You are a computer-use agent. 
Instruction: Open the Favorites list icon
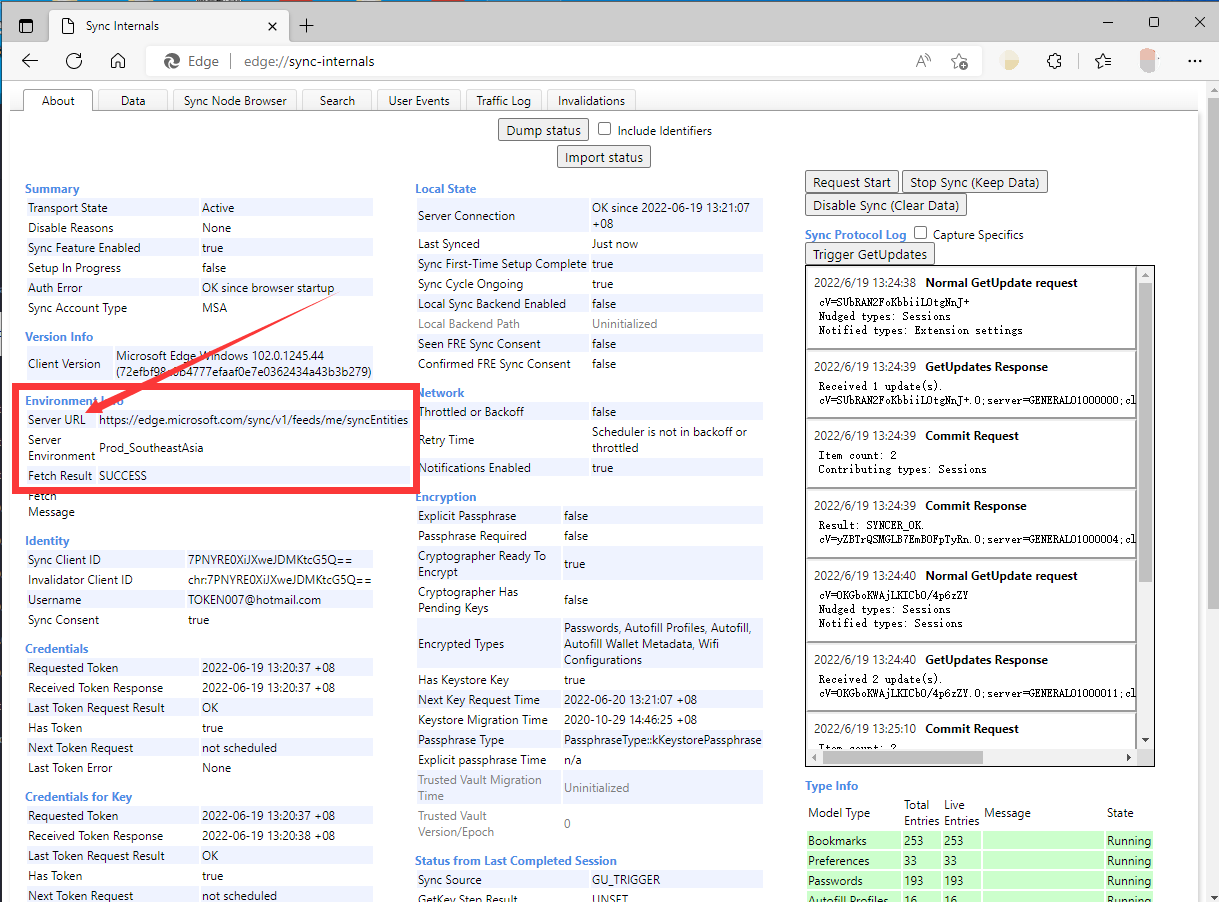tap(1103, 61)
